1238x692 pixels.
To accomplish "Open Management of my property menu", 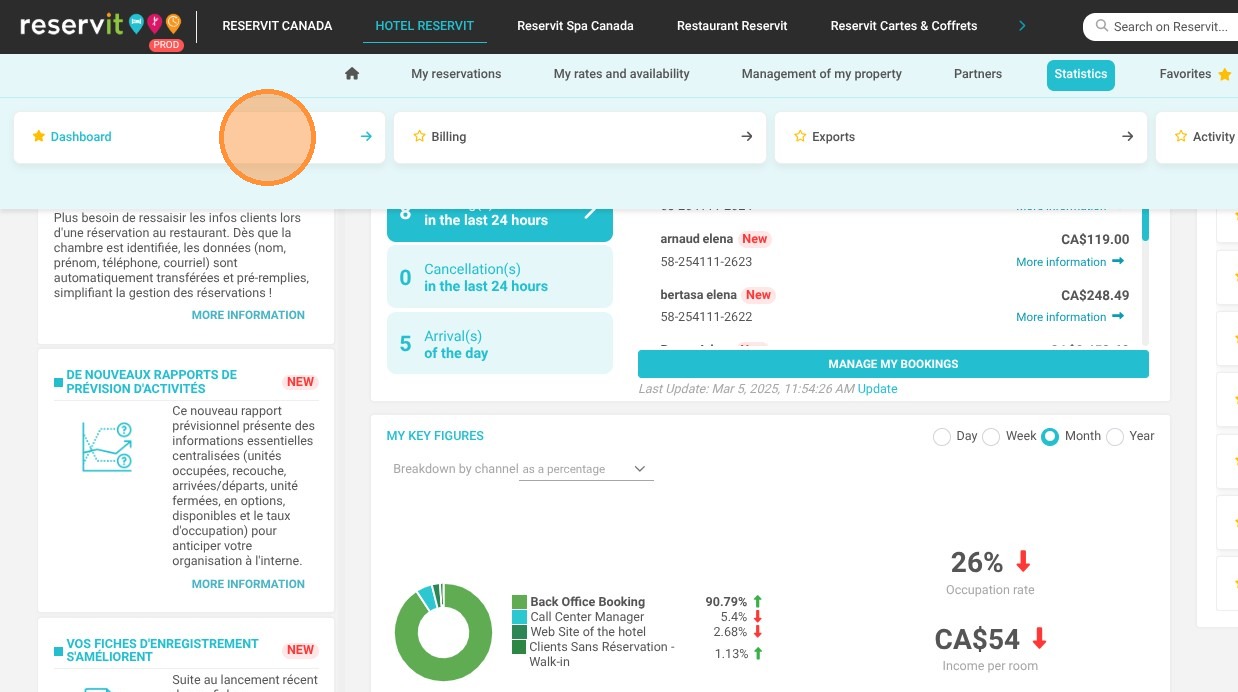I will pyautogui.click(x=822, y=74).
